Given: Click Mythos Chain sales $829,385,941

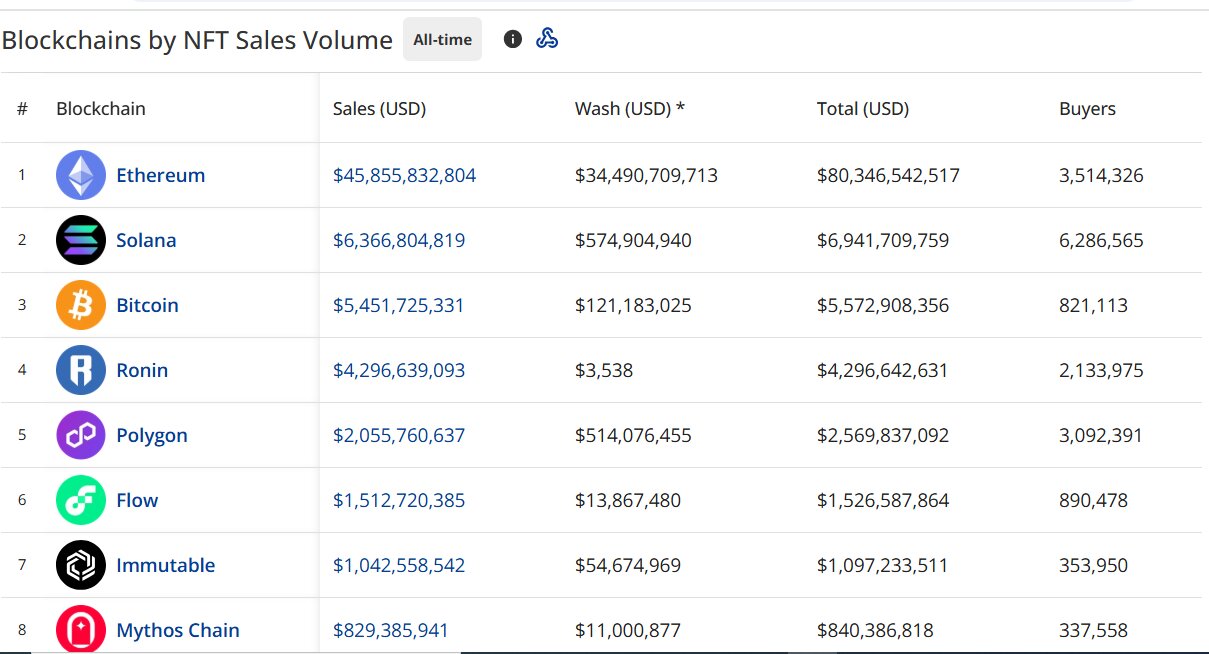Looking at the screenshot, I should [x=391, y=630].
